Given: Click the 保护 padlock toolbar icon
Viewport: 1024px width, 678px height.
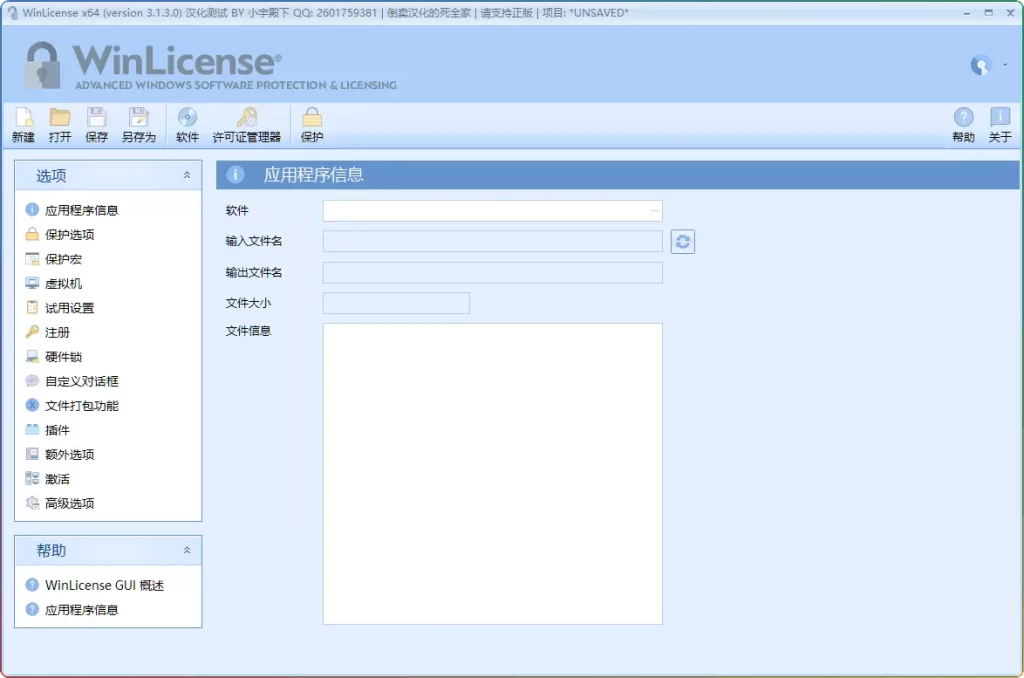Looking at the screenshot, I should tap(312, 125).
